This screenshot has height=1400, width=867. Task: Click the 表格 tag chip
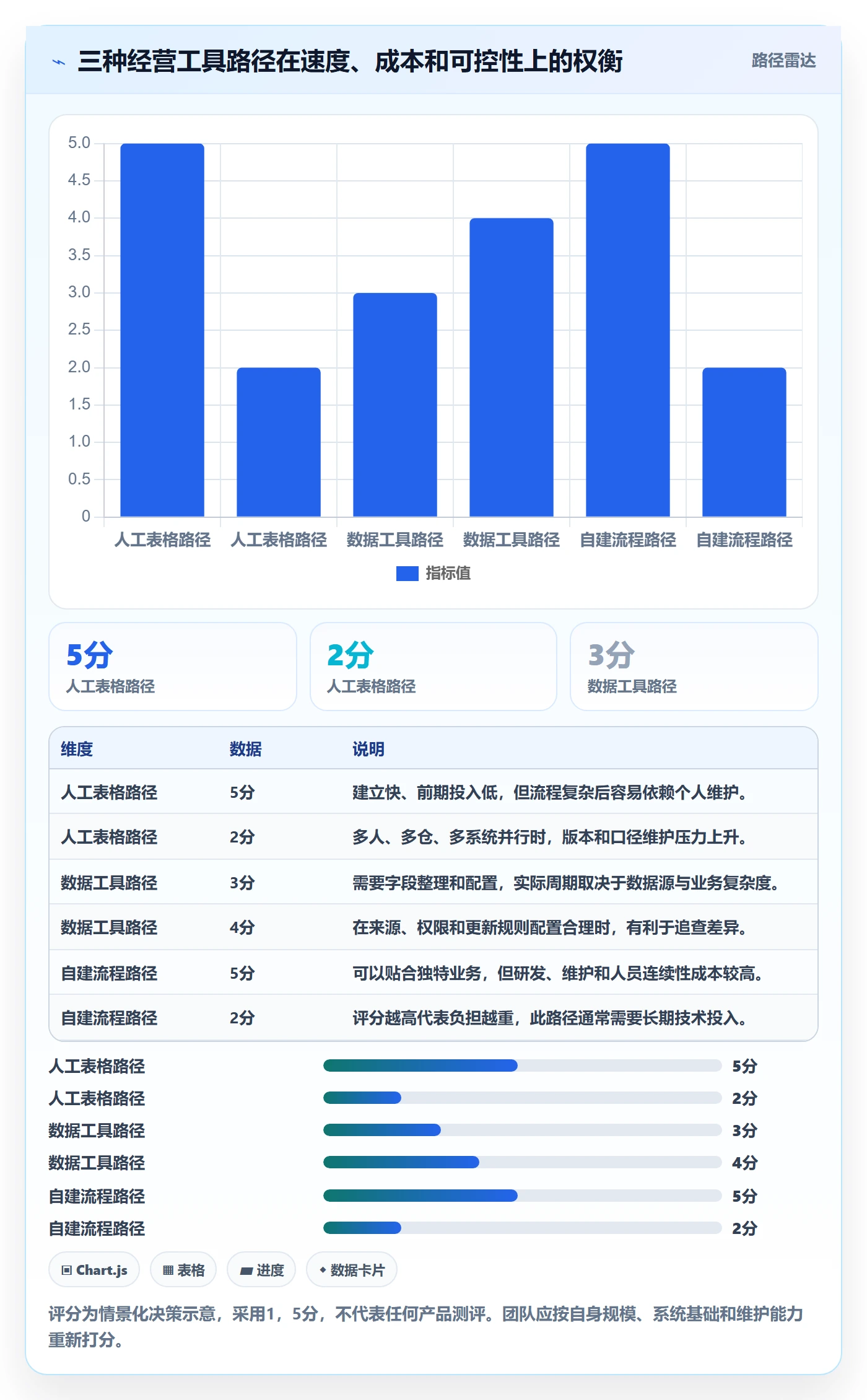click(x=183, y=1270)
